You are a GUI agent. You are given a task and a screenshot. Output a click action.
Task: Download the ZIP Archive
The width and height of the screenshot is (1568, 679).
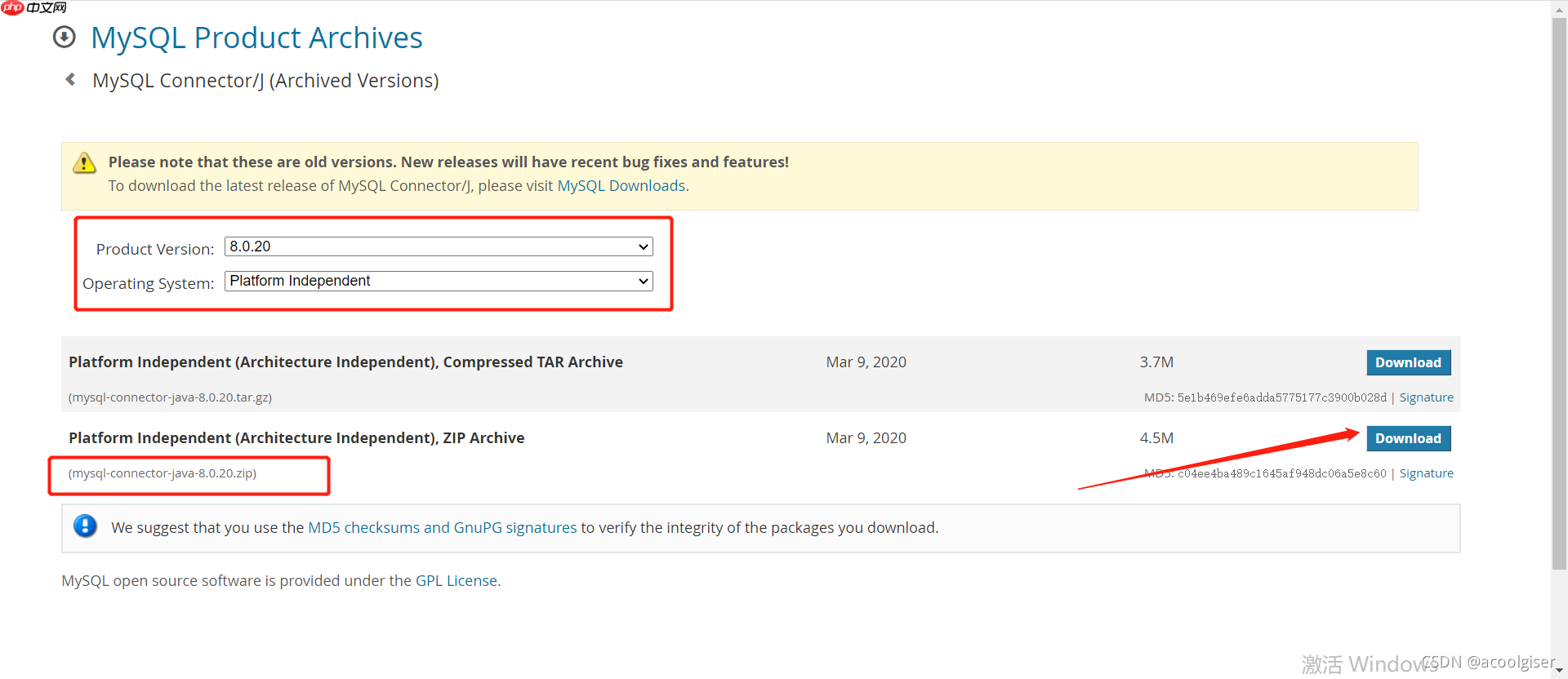click(1409, 438)
